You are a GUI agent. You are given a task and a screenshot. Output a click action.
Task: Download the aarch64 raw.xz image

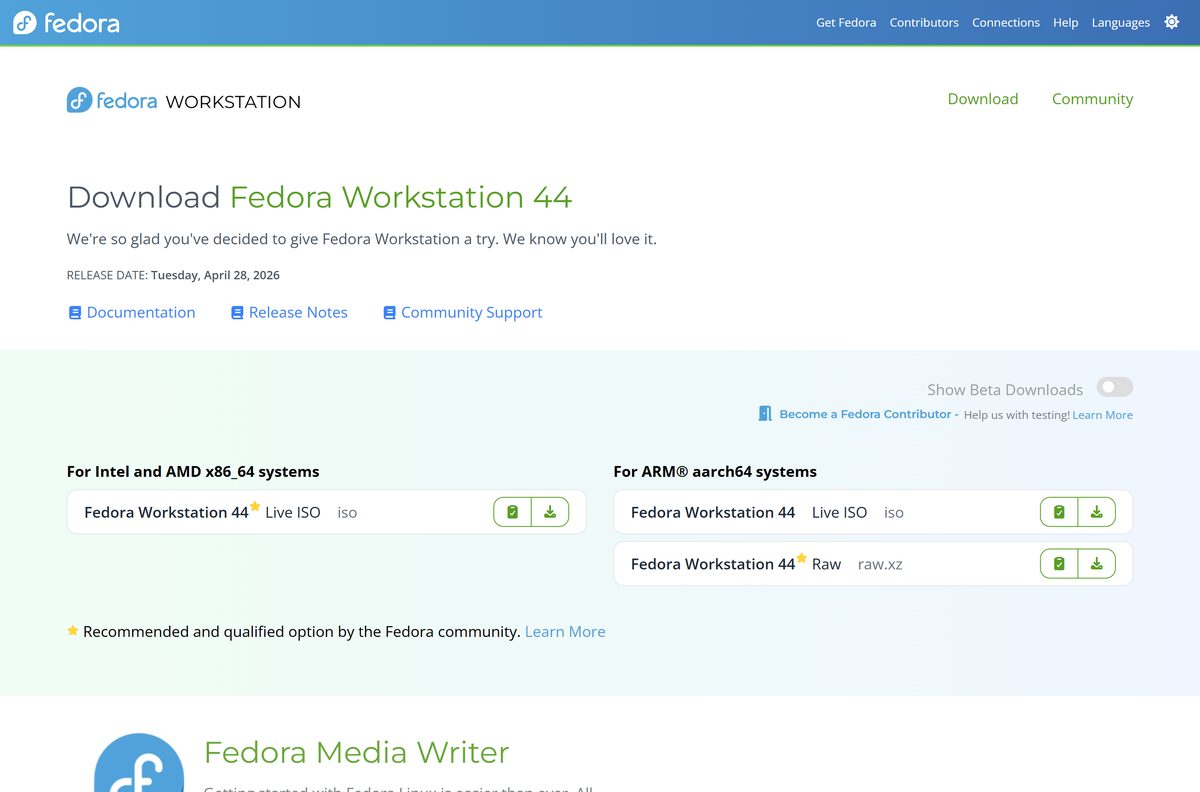(x=1097, y=564)
